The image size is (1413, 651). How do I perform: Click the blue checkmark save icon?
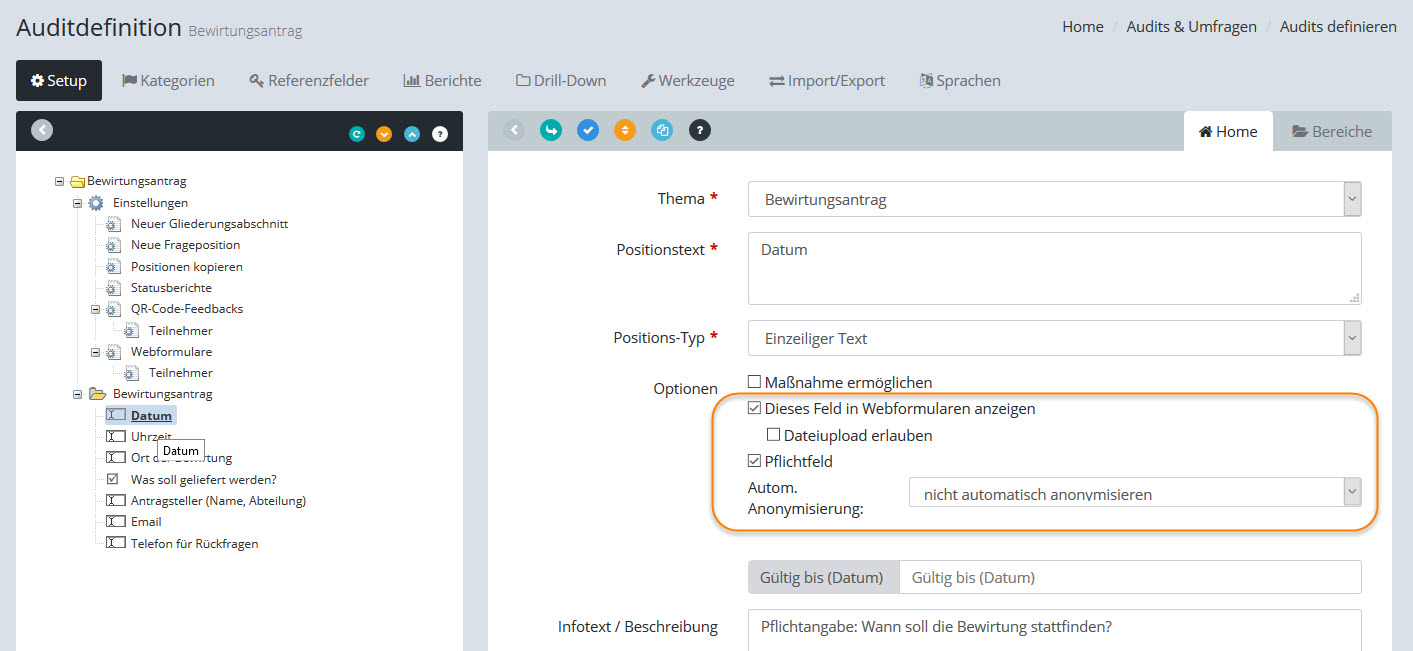click(588, 130)
